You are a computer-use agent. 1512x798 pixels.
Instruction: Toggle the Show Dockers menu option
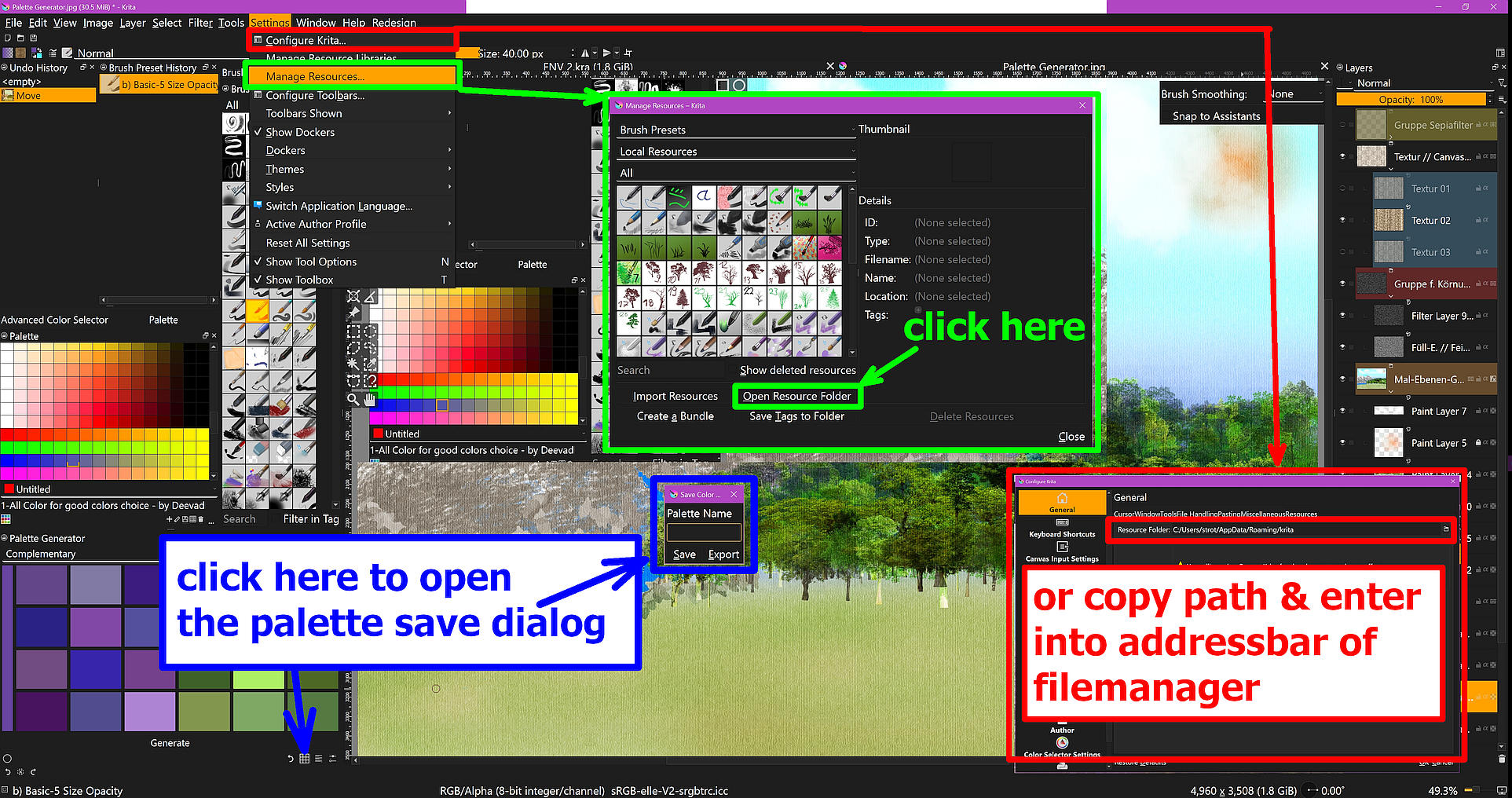[x=300, y=132]
